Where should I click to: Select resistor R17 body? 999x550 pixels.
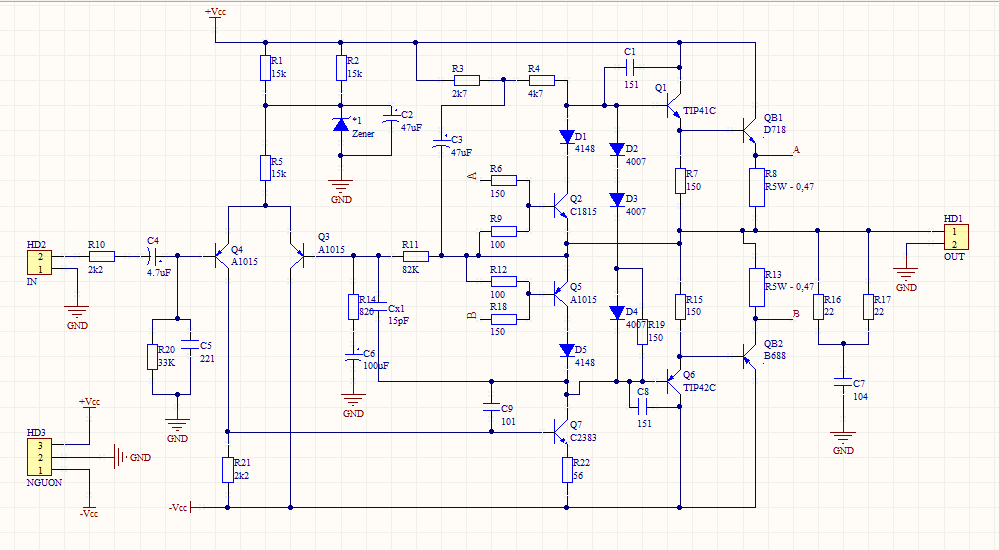point(868,307)
